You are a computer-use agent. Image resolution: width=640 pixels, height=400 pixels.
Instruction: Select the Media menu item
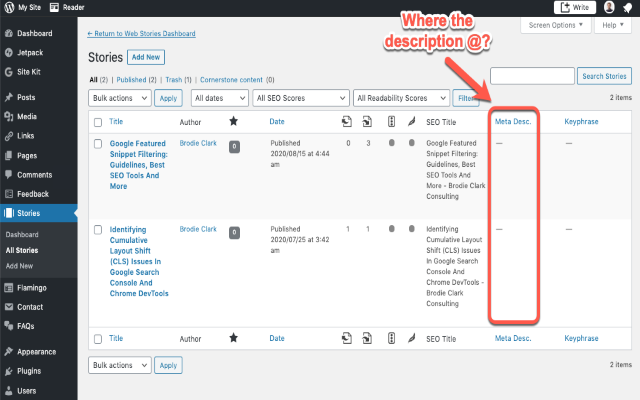(28, 116)
